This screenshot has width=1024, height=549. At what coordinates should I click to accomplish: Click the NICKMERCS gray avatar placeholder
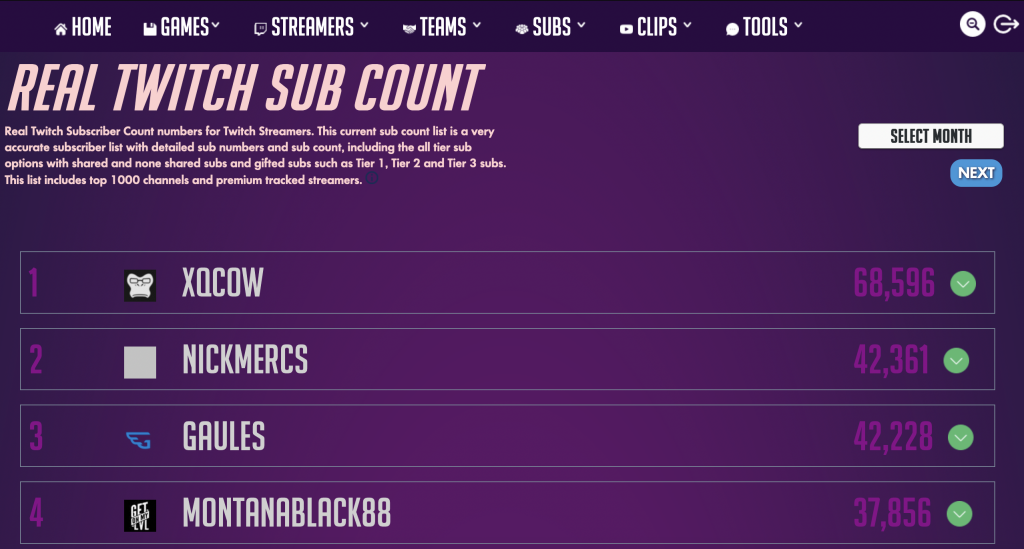140,362
